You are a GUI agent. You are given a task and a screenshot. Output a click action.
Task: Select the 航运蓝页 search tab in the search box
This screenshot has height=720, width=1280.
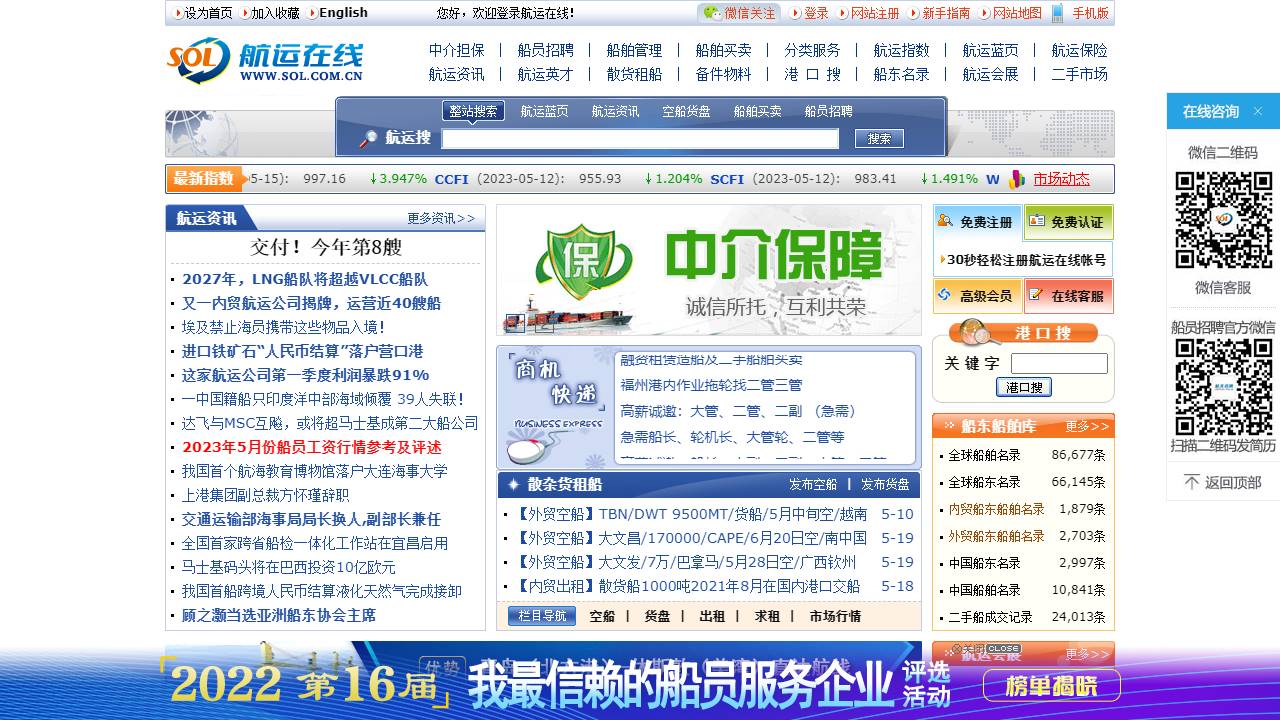point(544,112)
